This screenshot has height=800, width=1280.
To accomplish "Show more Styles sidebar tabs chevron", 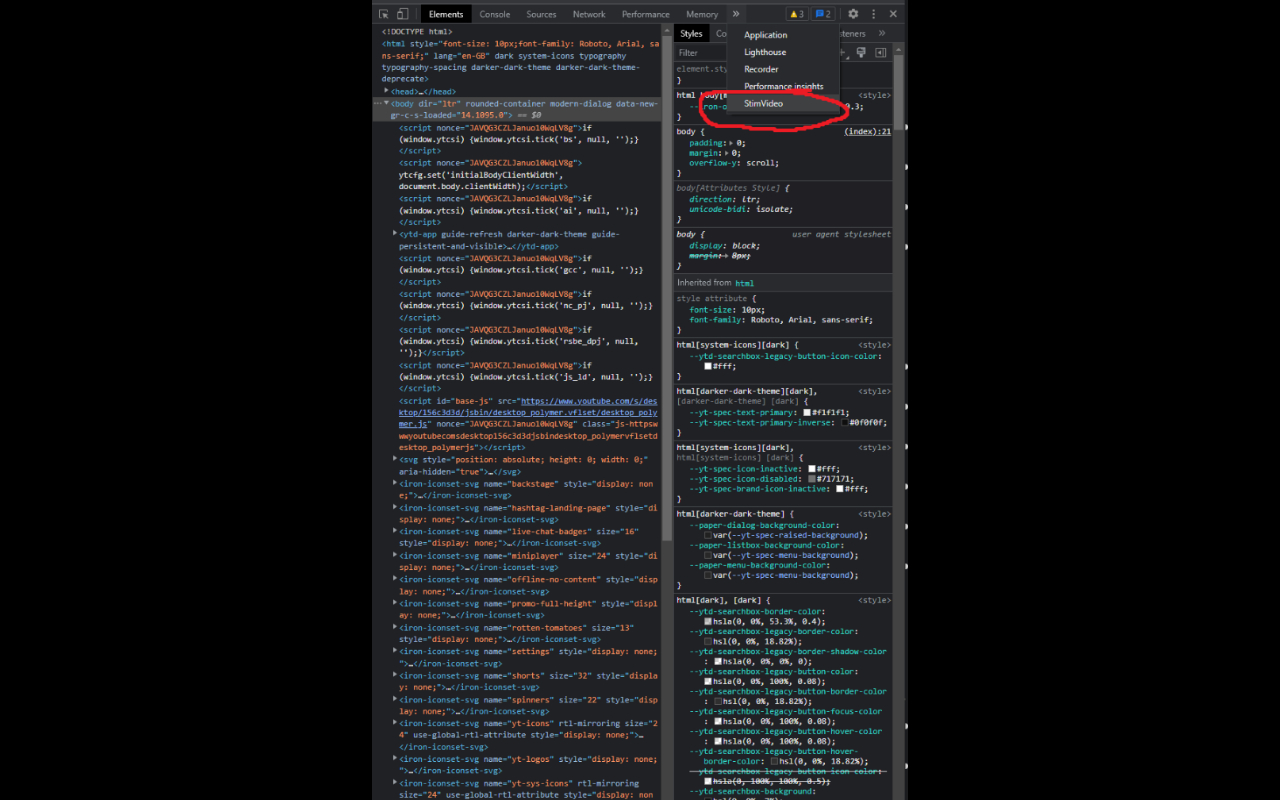I will point(881,33).
